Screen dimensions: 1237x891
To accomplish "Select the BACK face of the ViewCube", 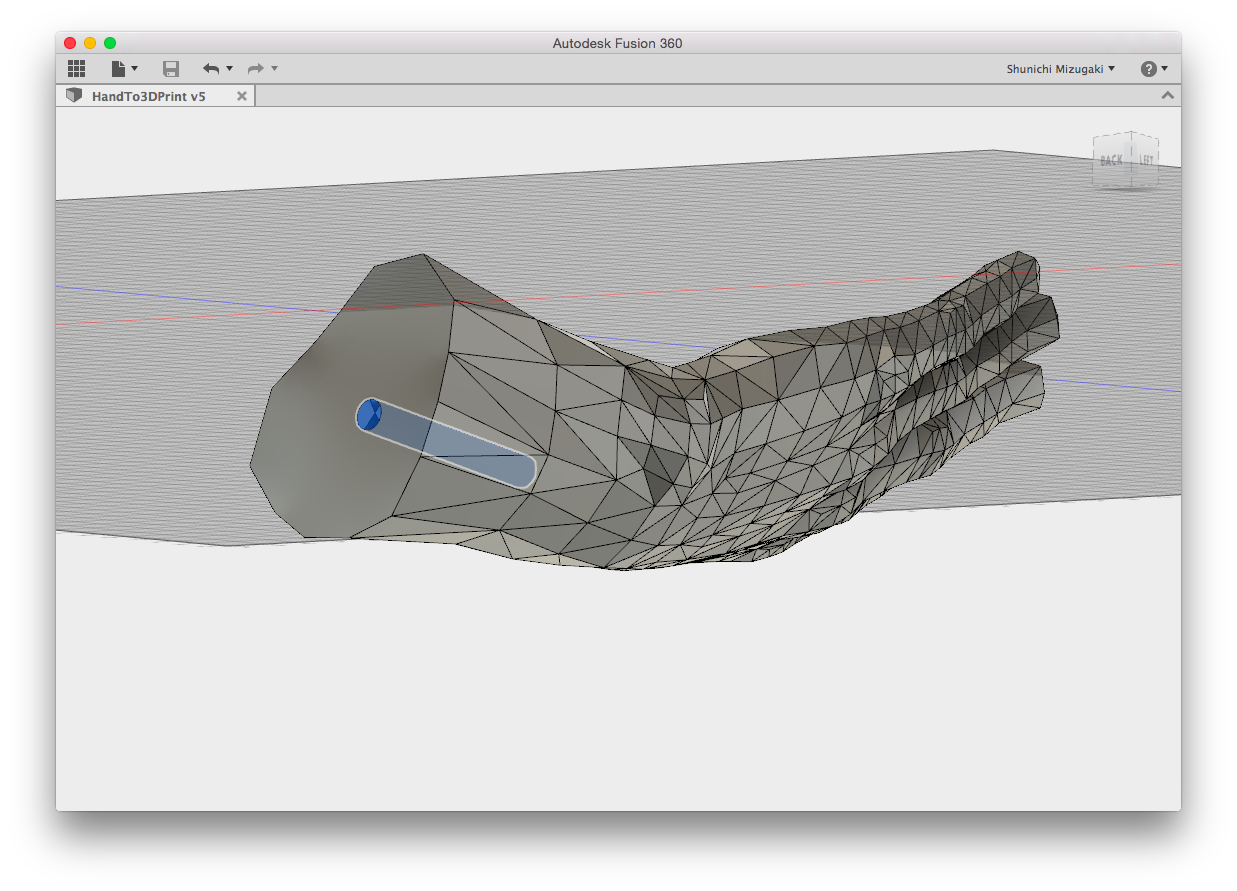I will [1111, 161].
